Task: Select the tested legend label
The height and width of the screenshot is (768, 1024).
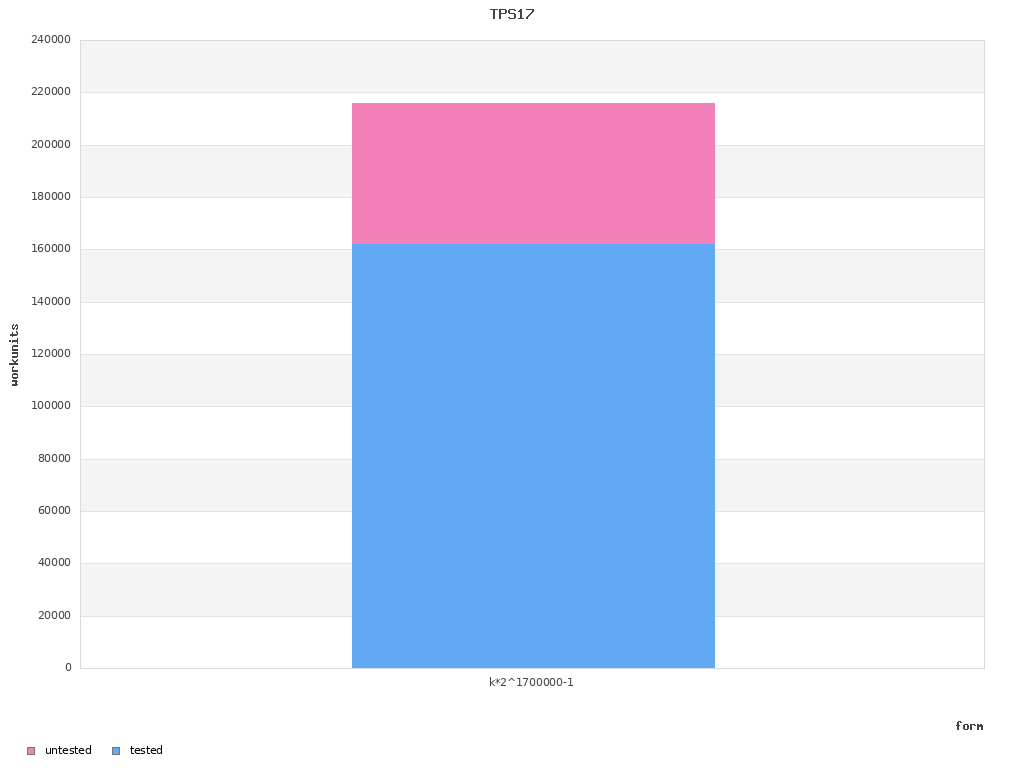Action: (x=146, y=750)
